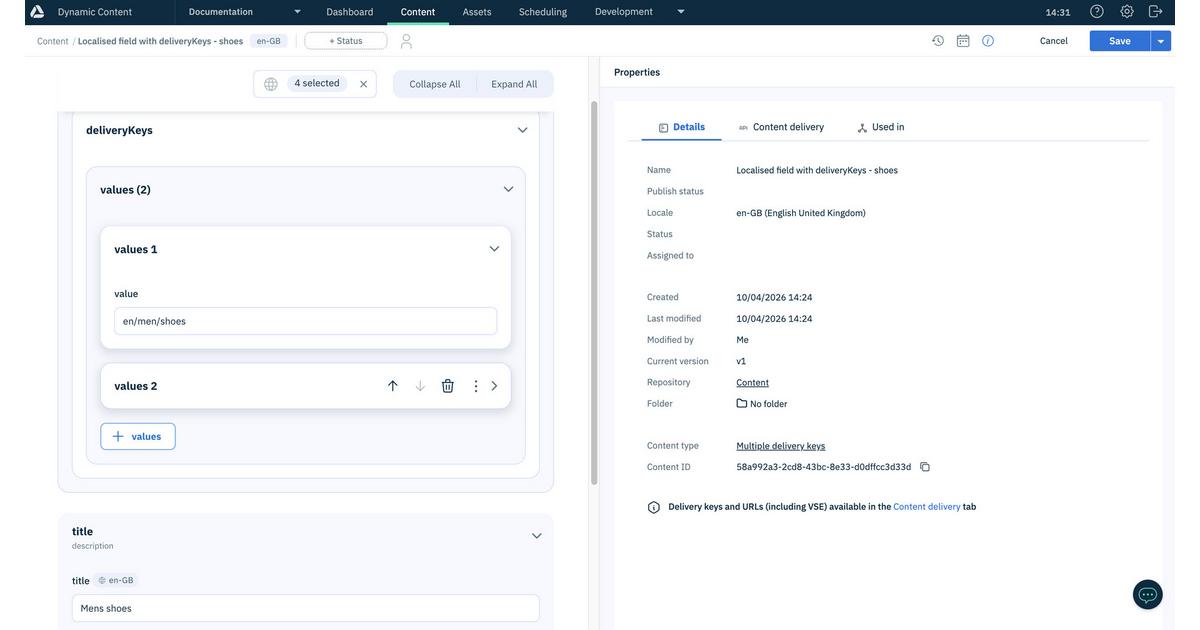
Task: Toggle the info properties icon
Action: click(988, 41)
